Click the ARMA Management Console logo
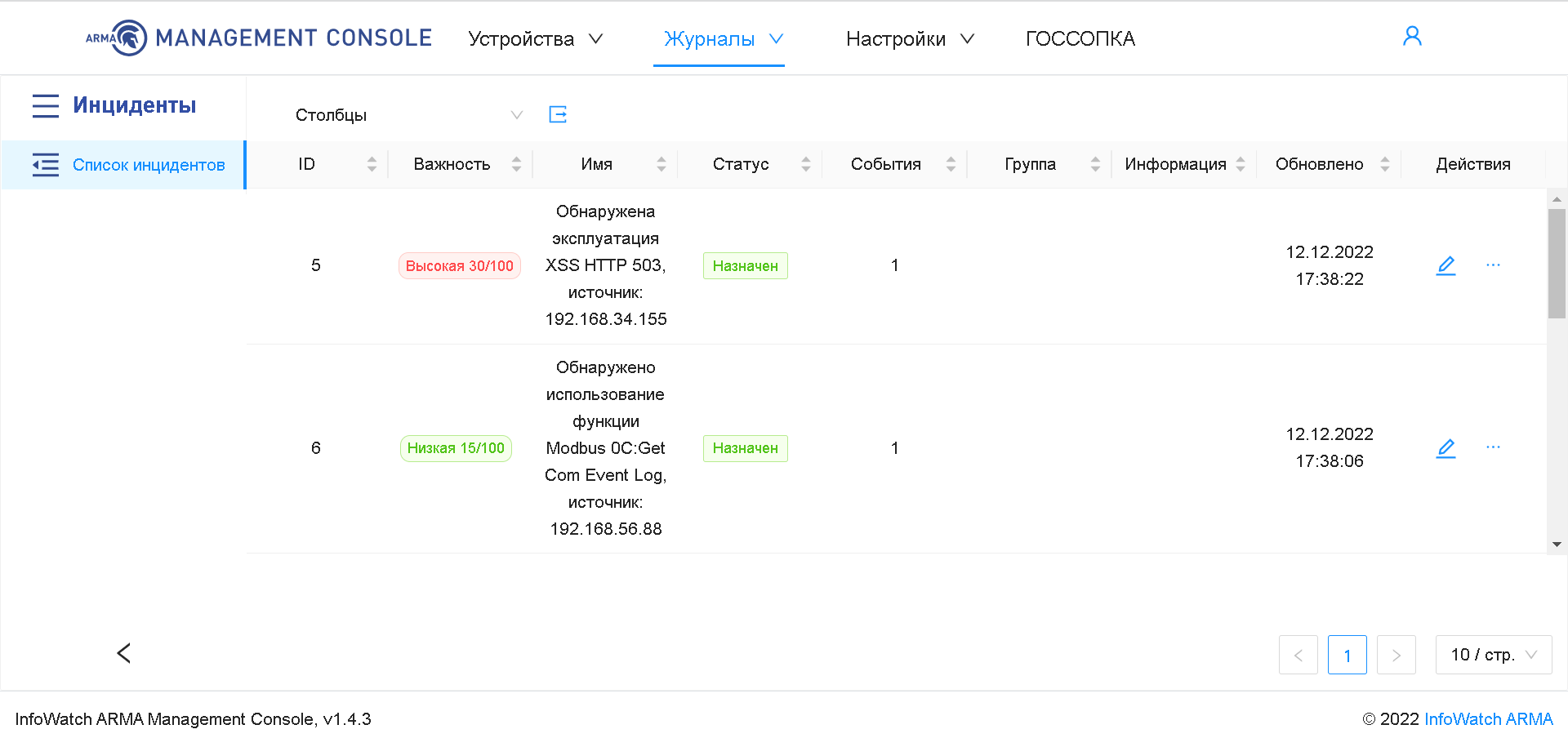Viewport: 1568px width, 747px height. 259,38
